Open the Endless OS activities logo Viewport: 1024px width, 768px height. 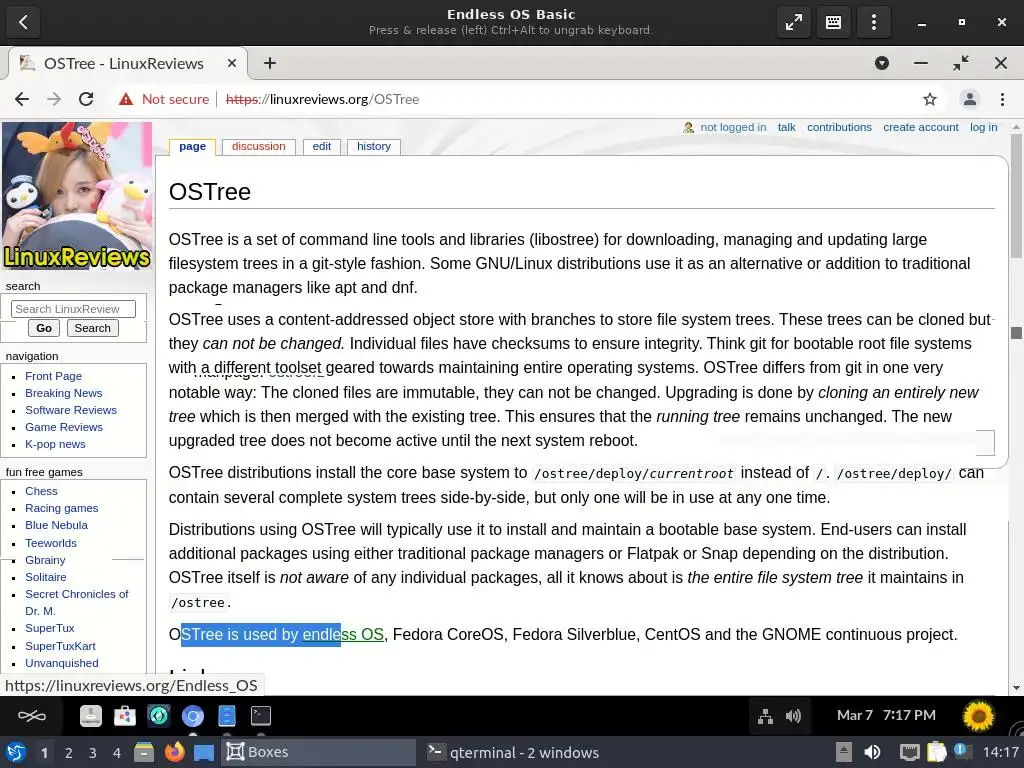click(31, 716)
